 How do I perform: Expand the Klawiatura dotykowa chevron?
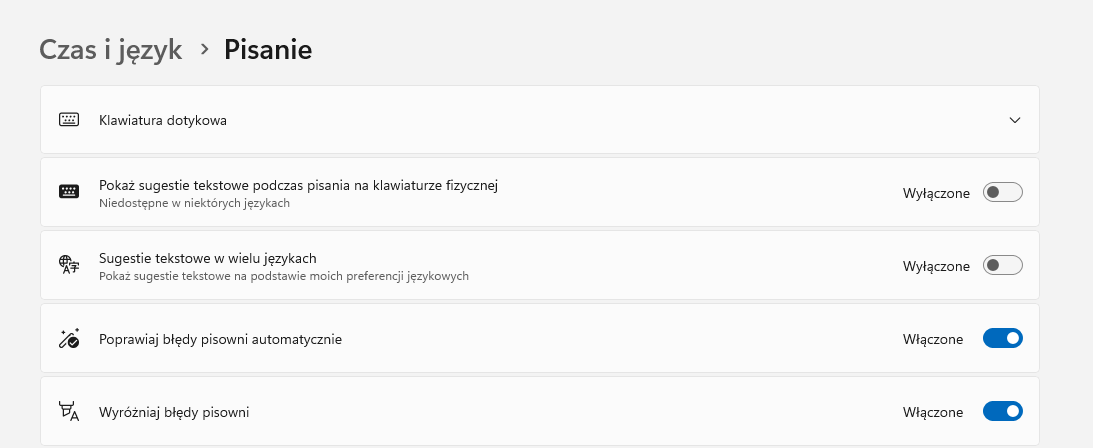[1014, 120]
